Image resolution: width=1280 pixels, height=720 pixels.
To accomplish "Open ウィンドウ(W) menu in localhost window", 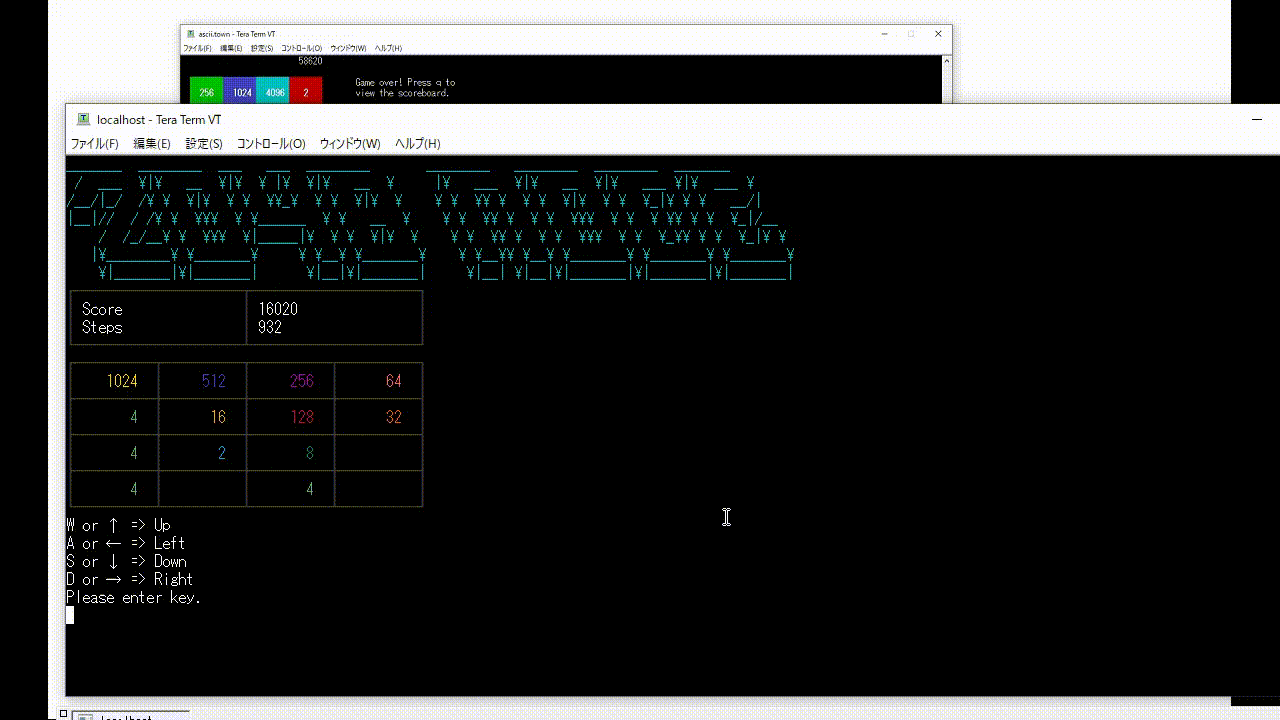I will (x=350, y=144).
